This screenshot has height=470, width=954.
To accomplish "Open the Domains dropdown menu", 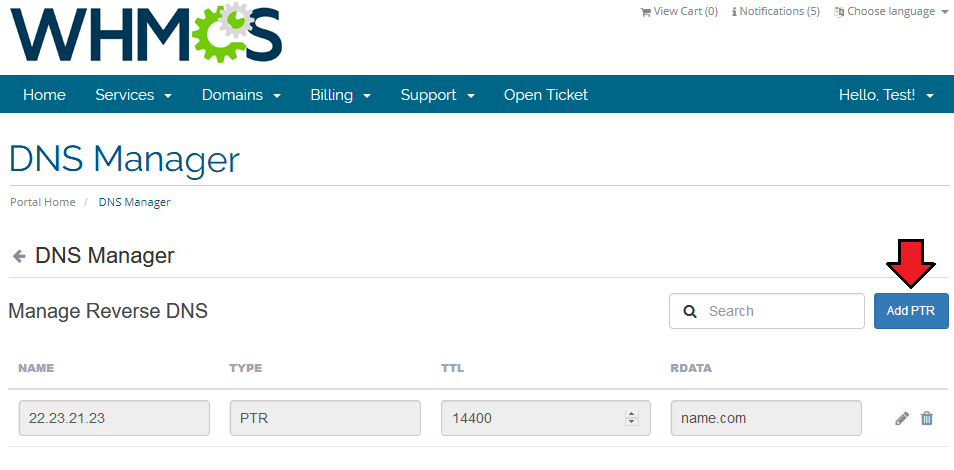I will 241,95.
